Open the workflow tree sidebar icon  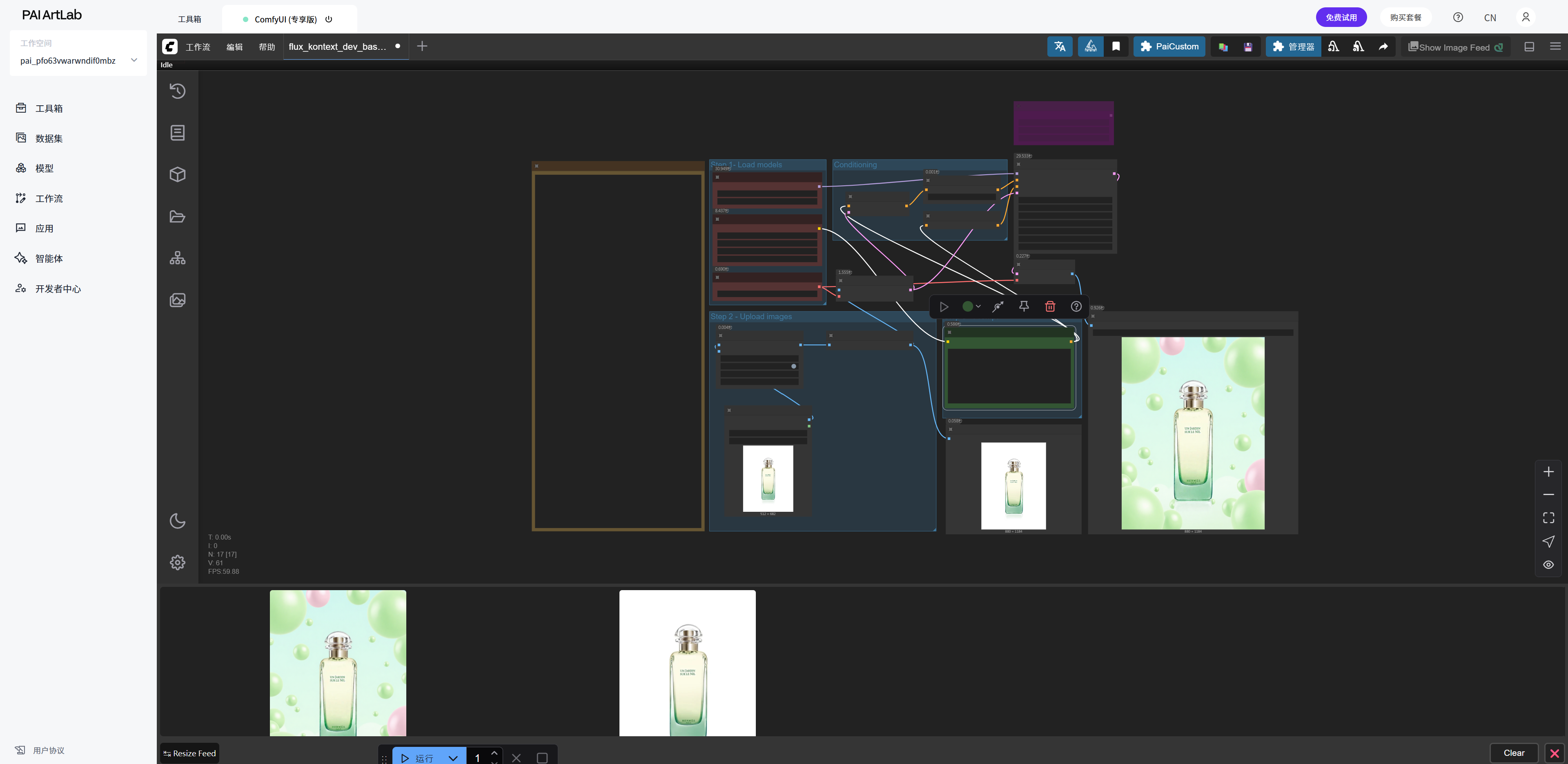(177, 258)
